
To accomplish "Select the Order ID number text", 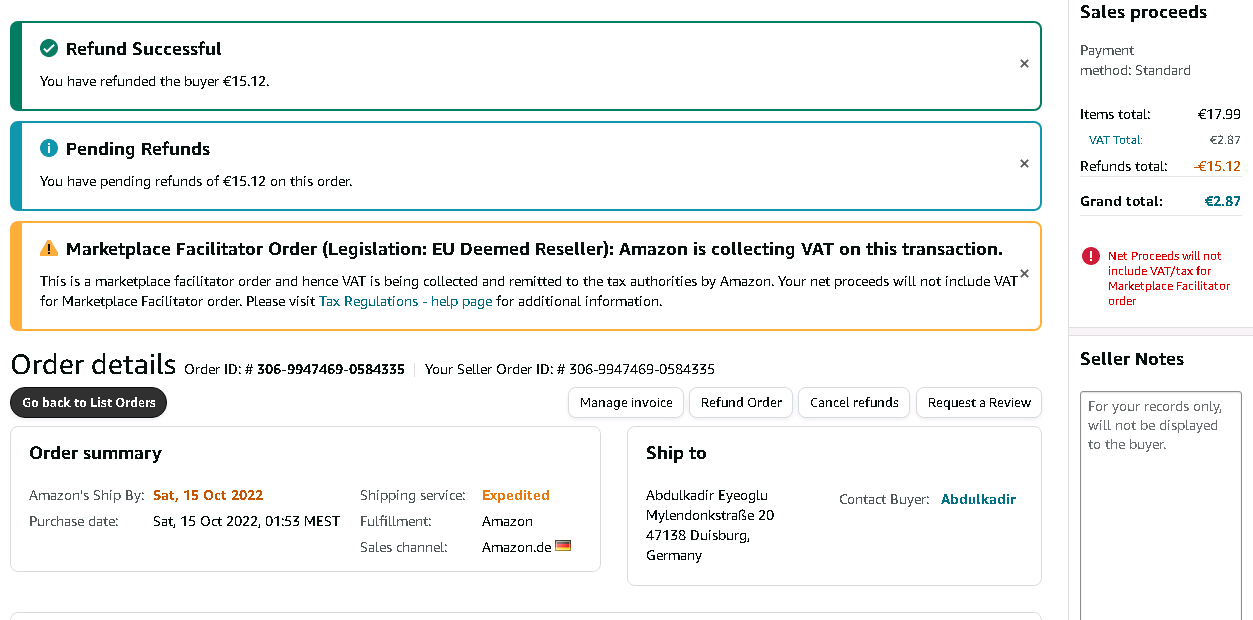I will click(330, 369).
